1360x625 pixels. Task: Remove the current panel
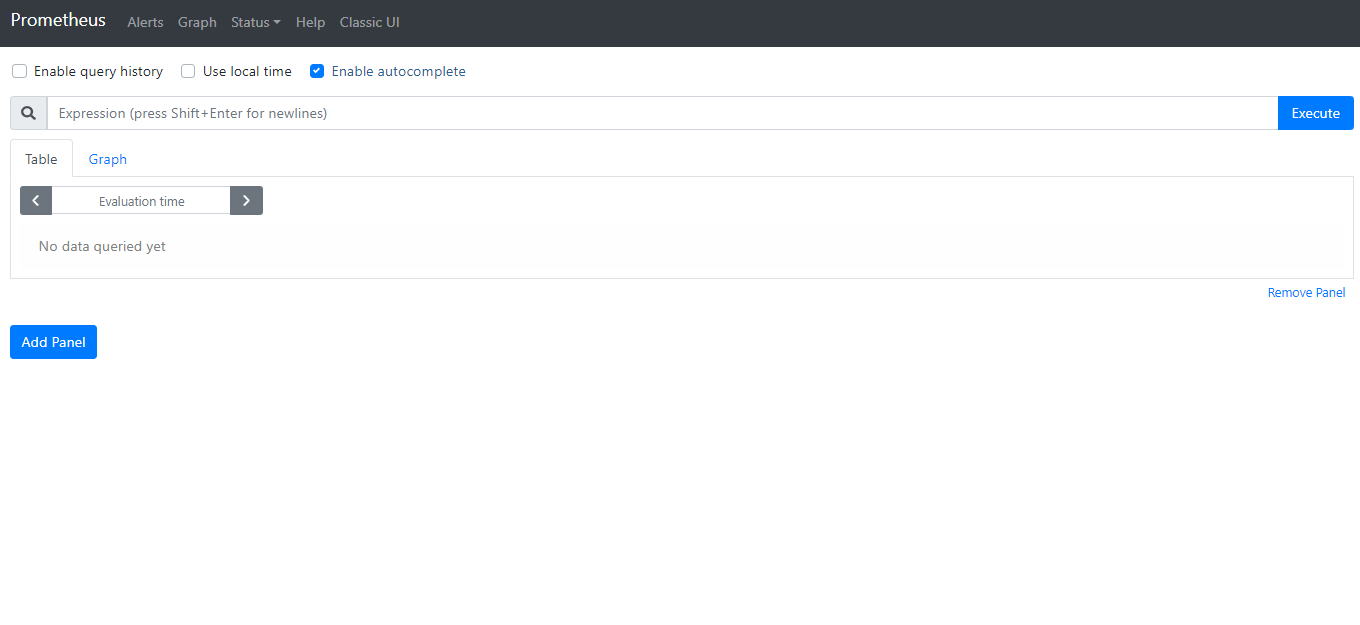click(x=1306, y=292)
